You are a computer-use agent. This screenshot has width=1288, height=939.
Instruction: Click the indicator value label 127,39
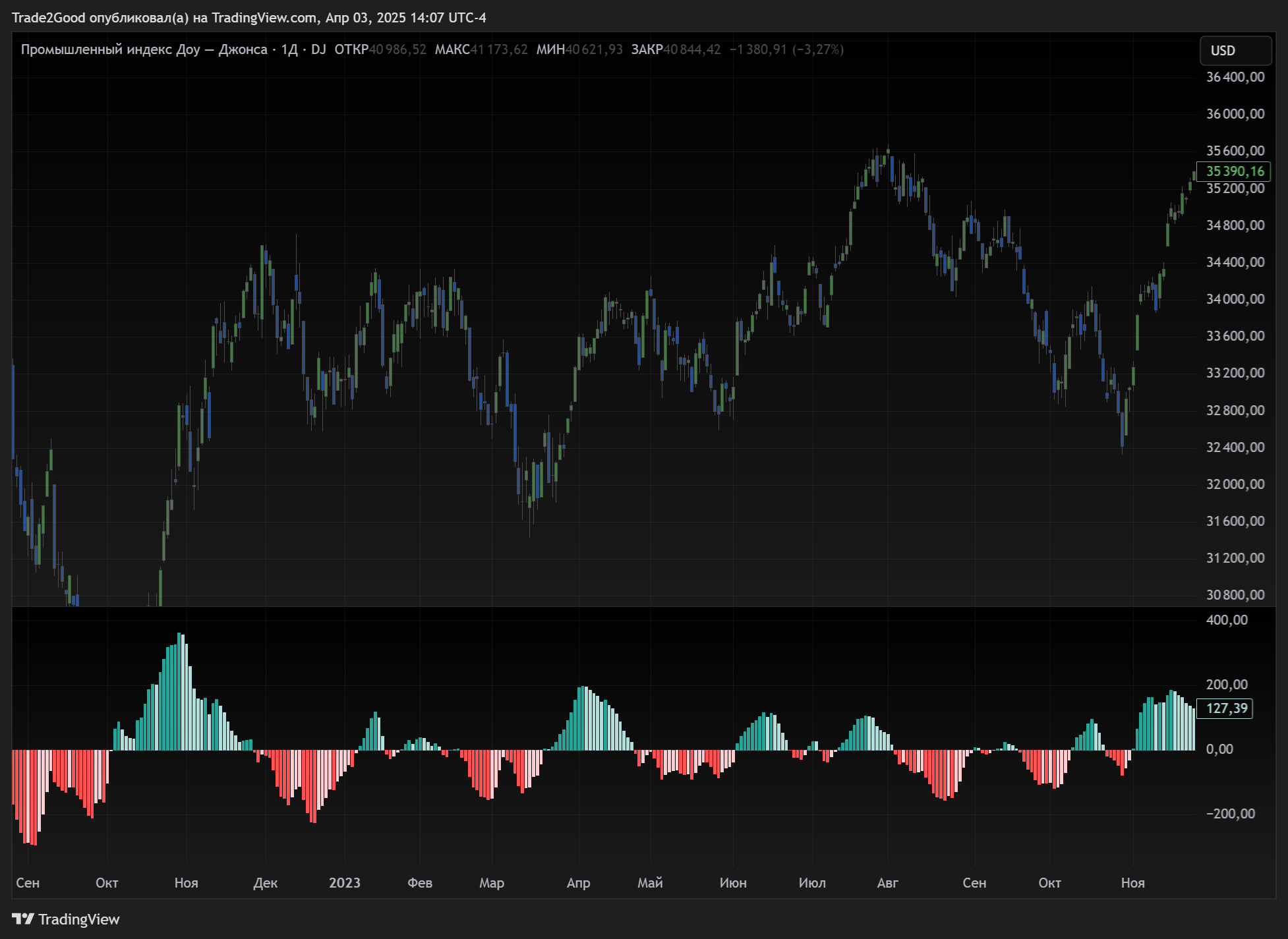[1225, 708]
